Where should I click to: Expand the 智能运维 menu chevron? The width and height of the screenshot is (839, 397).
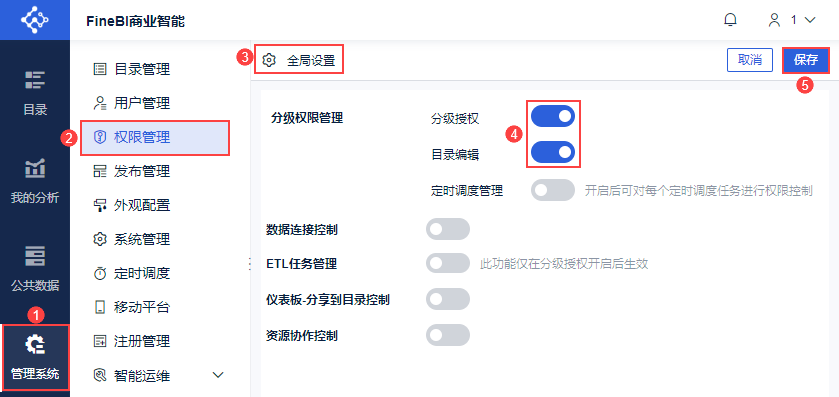(x=218, y=375)
